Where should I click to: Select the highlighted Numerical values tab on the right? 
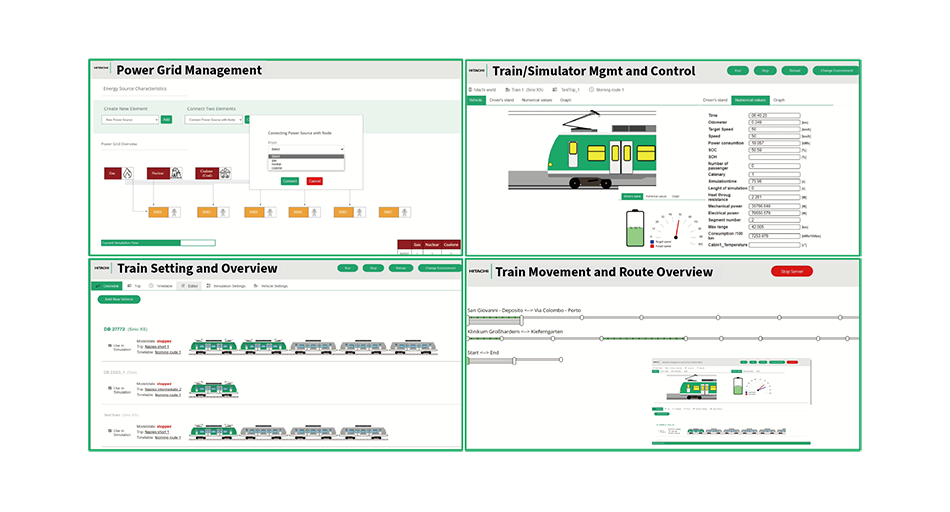pyautogui.click(x=750, y=100)
